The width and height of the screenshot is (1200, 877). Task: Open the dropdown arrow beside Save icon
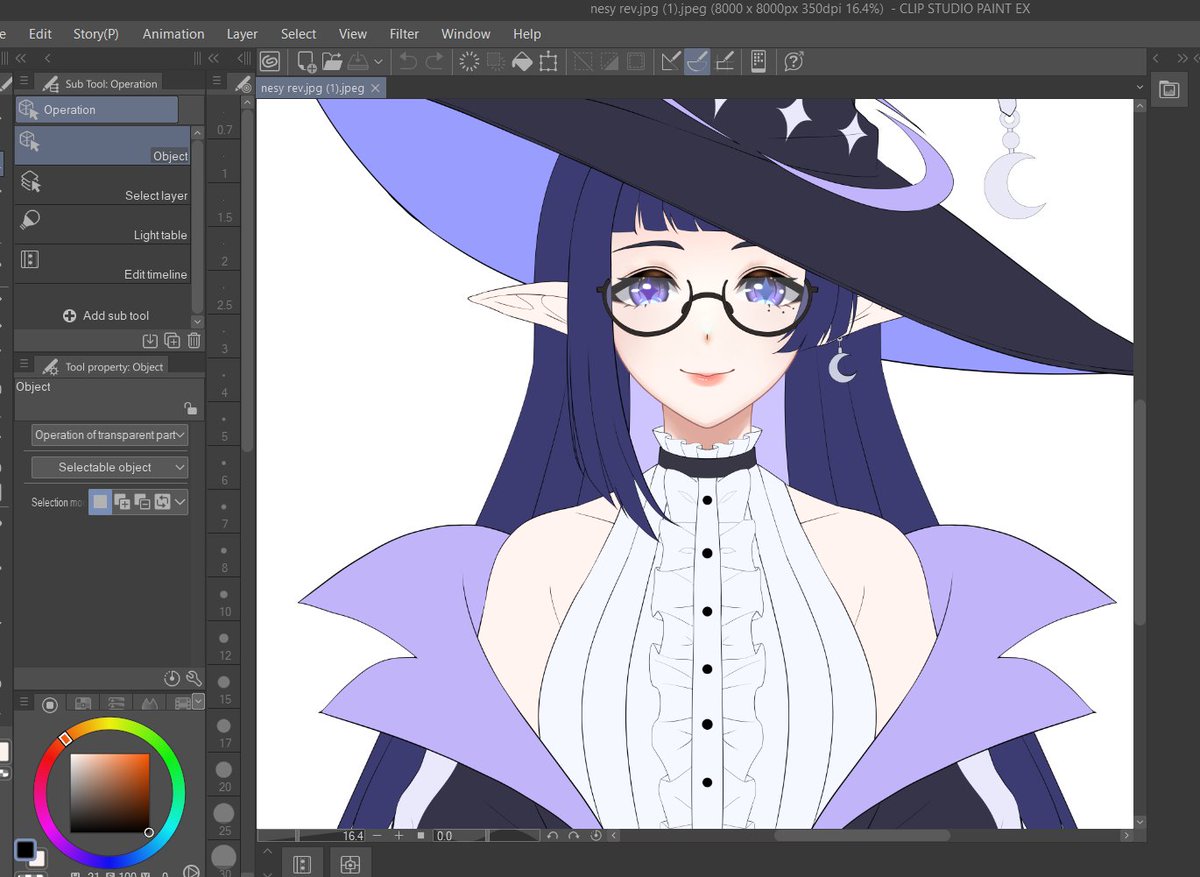(378, 62)
